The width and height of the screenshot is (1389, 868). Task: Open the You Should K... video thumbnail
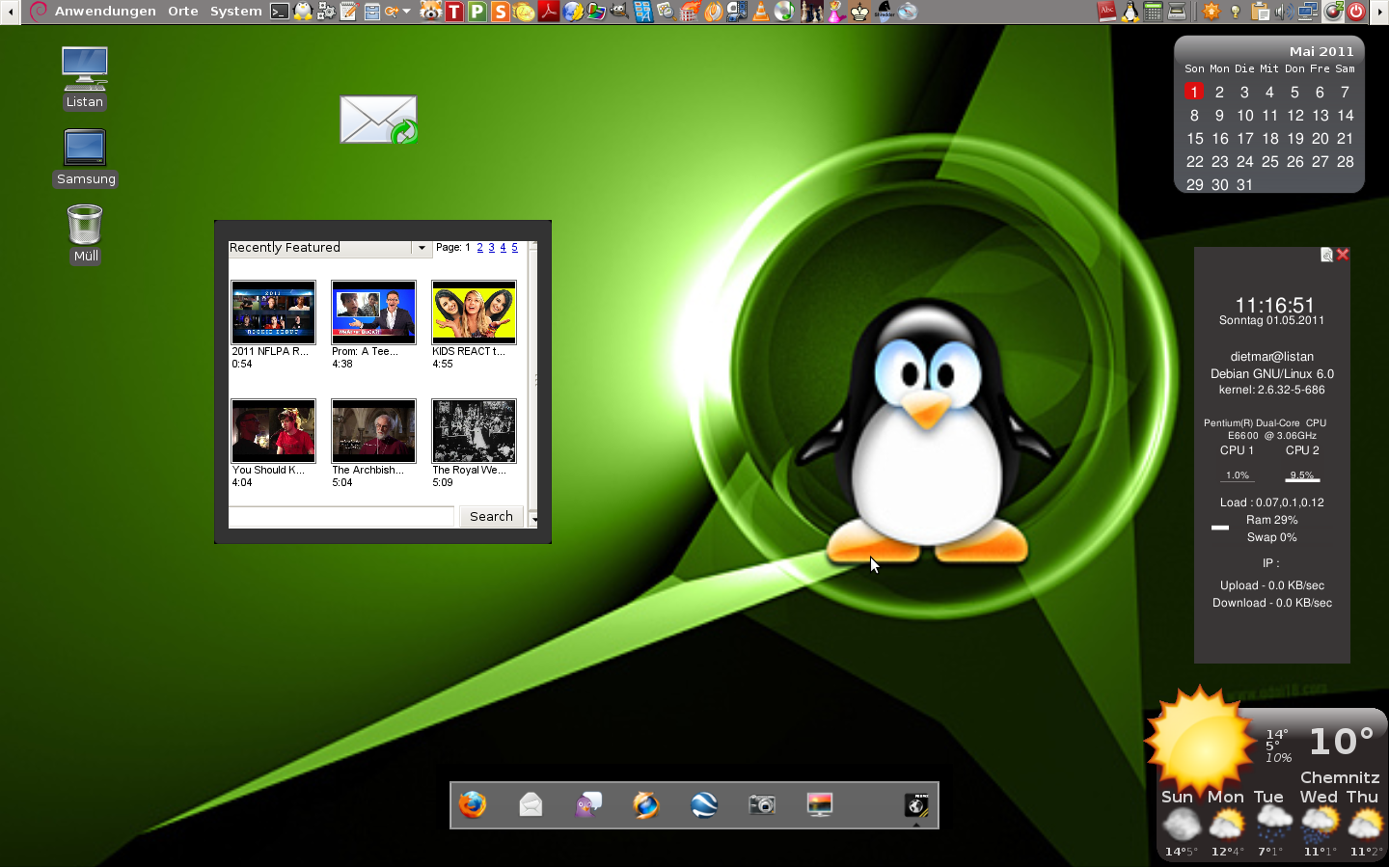pos(273,431)
